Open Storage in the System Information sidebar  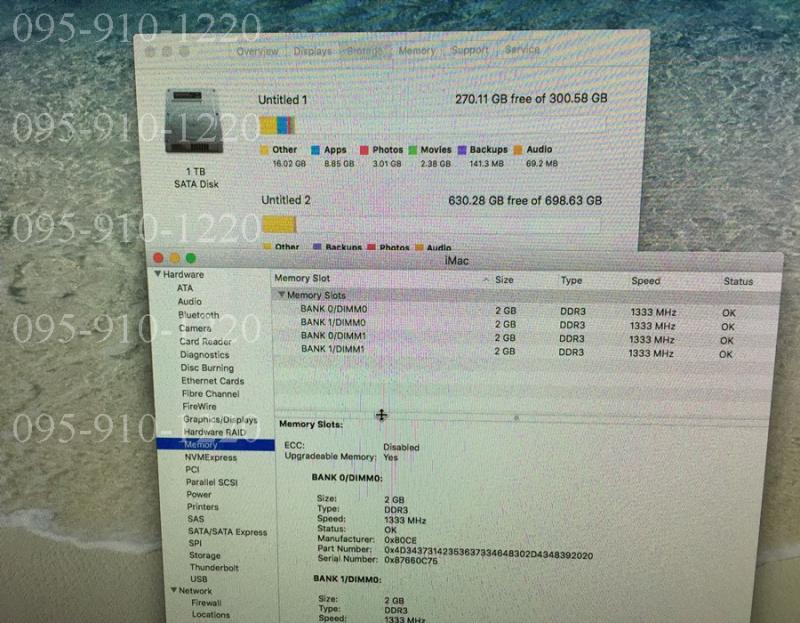click(x=205, y=555)
